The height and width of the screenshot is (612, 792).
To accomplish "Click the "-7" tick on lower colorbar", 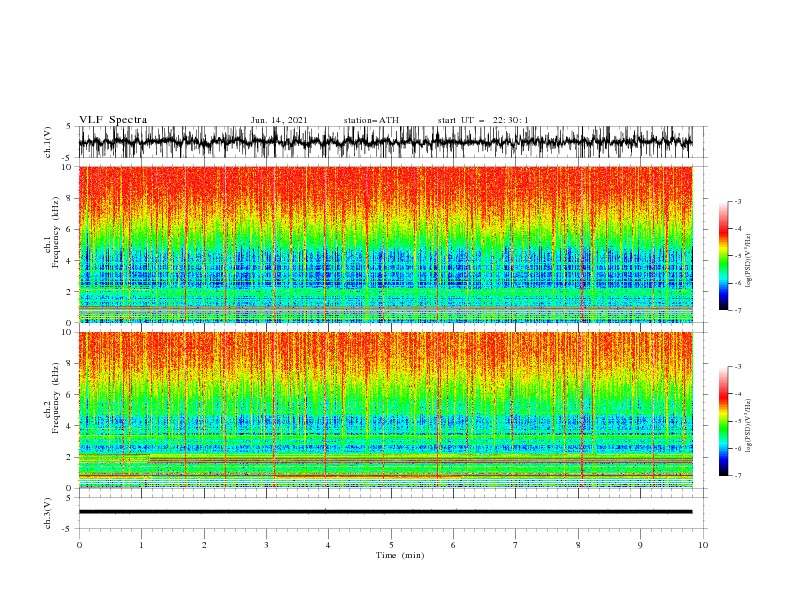I will pyautogui.click(x=738, y=475).
